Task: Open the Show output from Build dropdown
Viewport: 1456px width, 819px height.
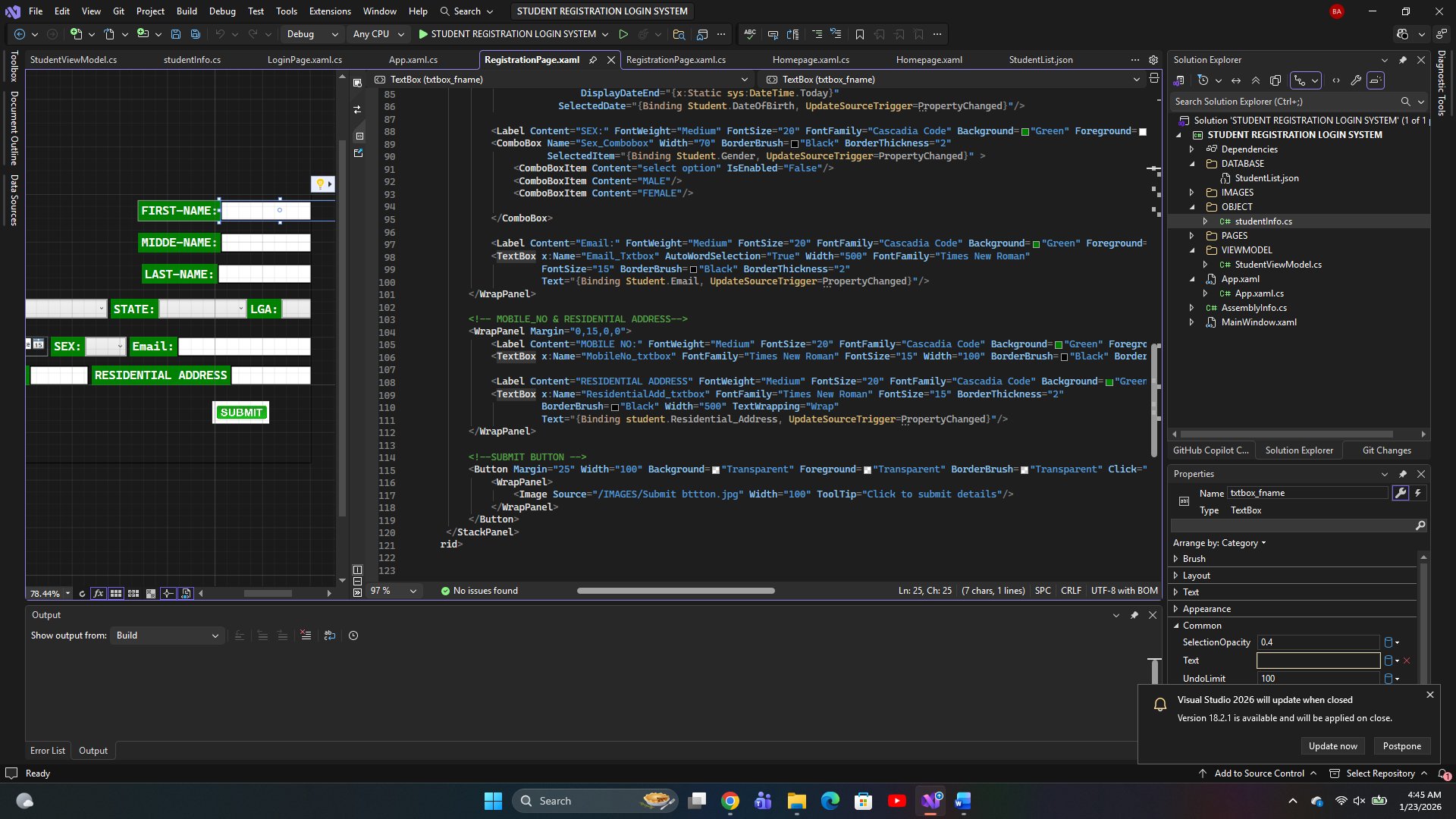Action: point(167,635)
